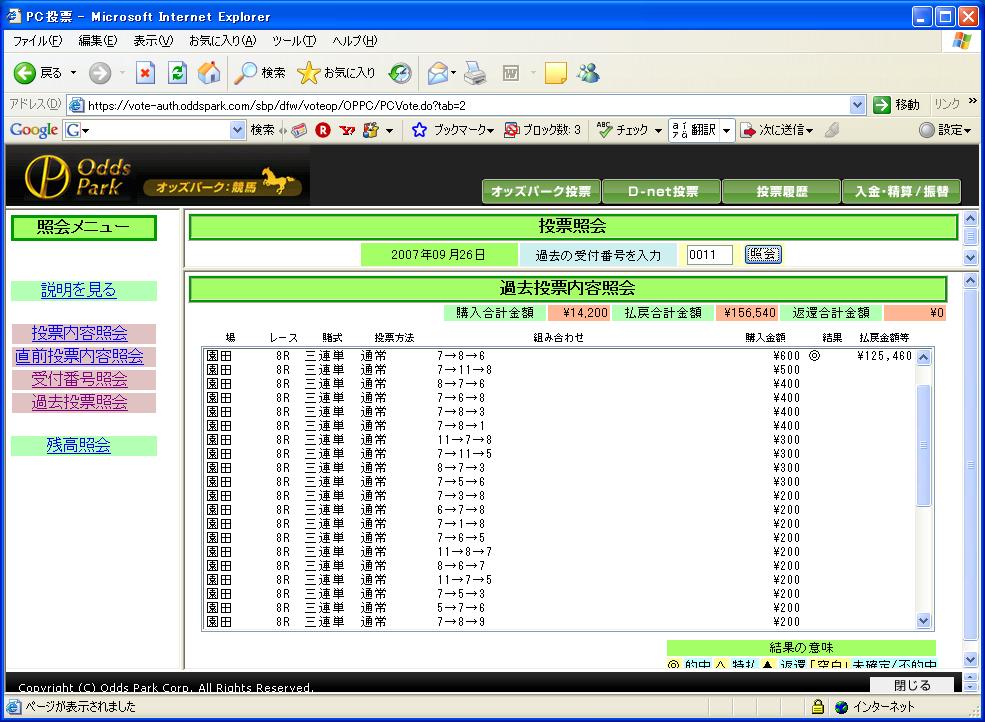
Task: Open the Messenger people icon
Action: coord(589,74)
